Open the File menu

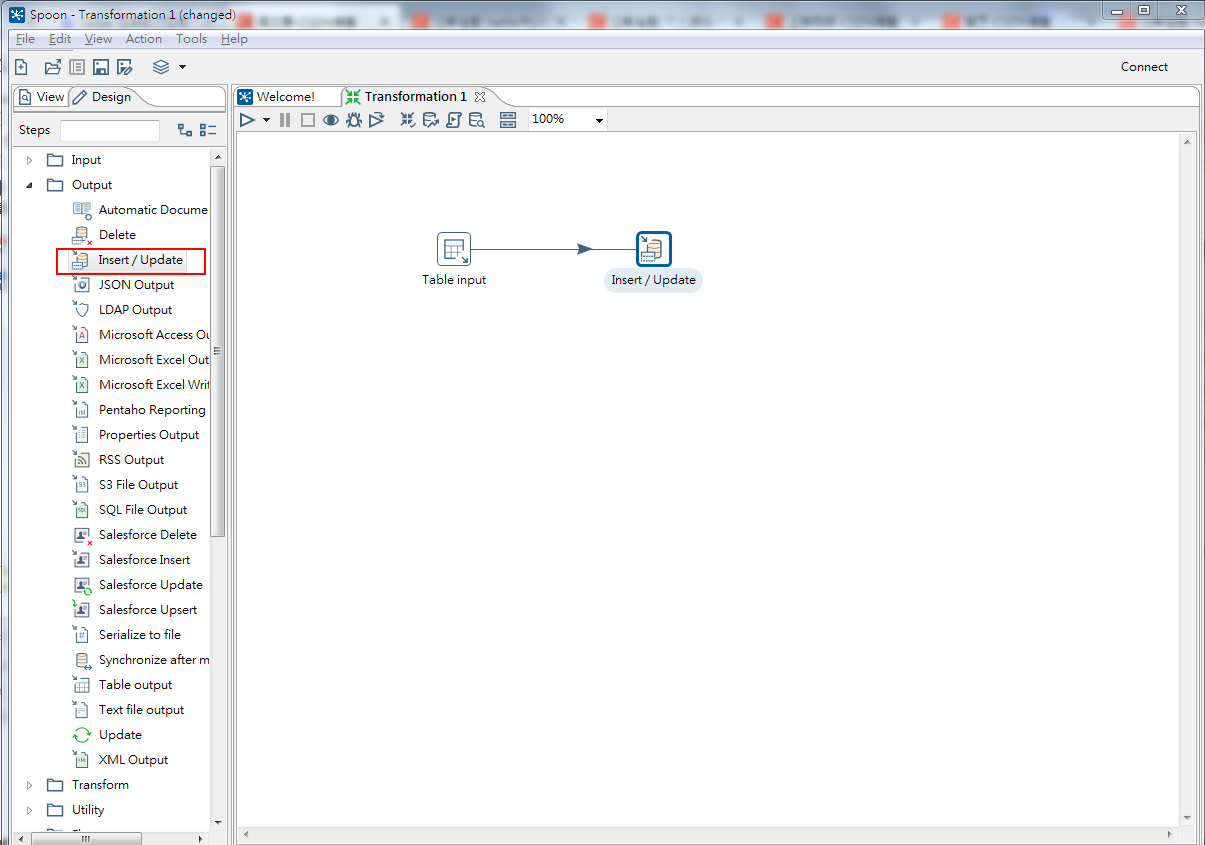[x=25, y=39]
